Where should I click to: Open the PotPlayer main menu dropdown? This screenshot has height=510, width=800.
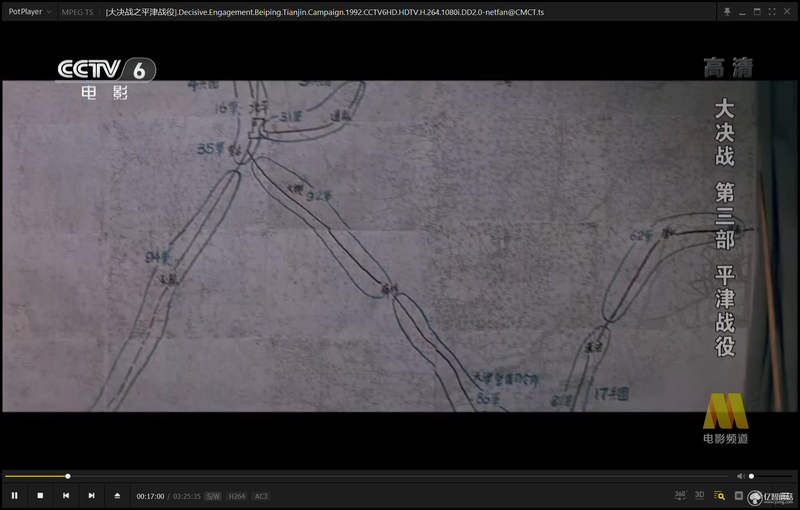click(x=30, y=12)
